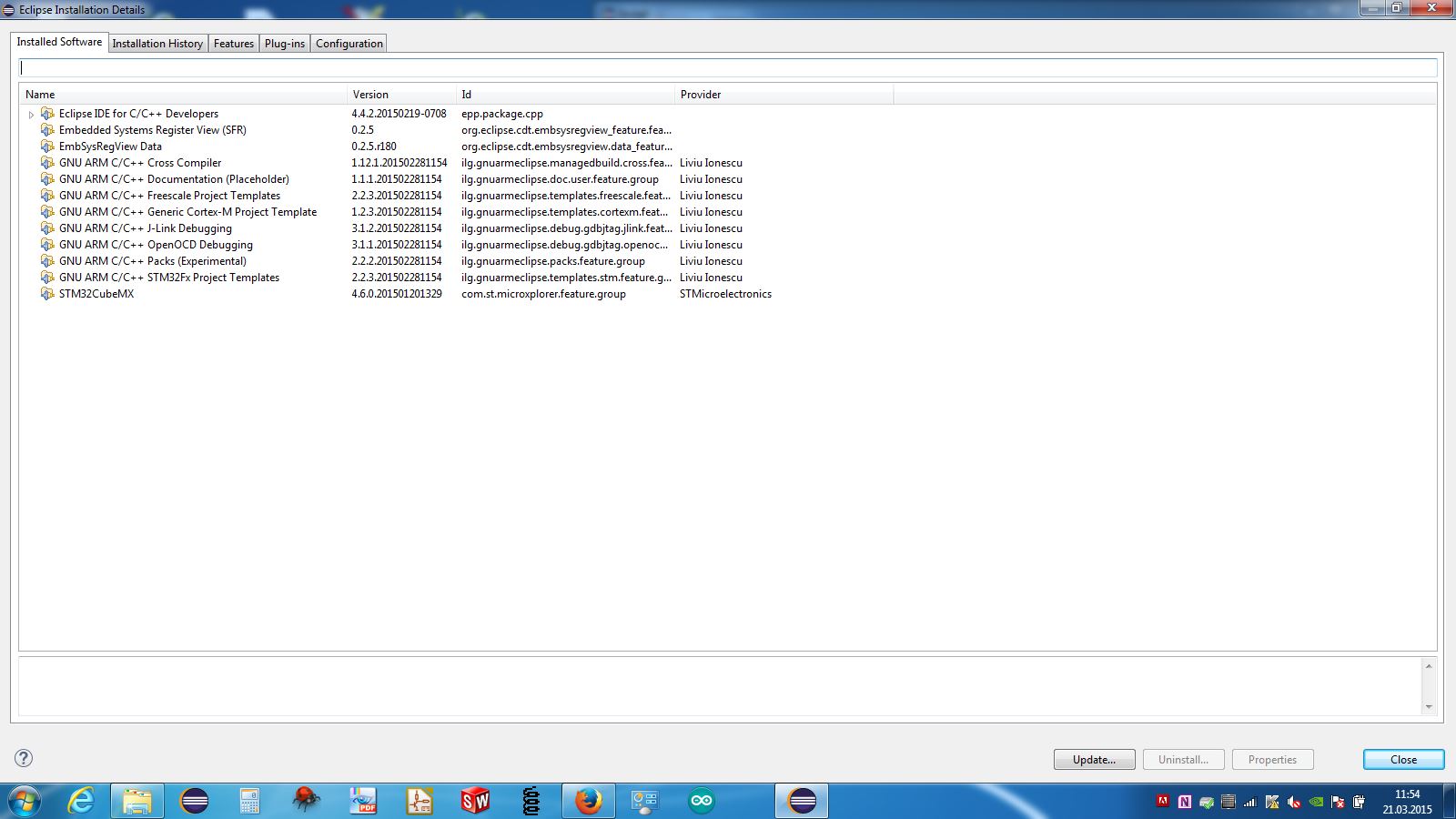The height and width of the screenshot is (819, 1456).
Task: Open the SolidWorks taskbar icon
Action: [x=475, y=801]
